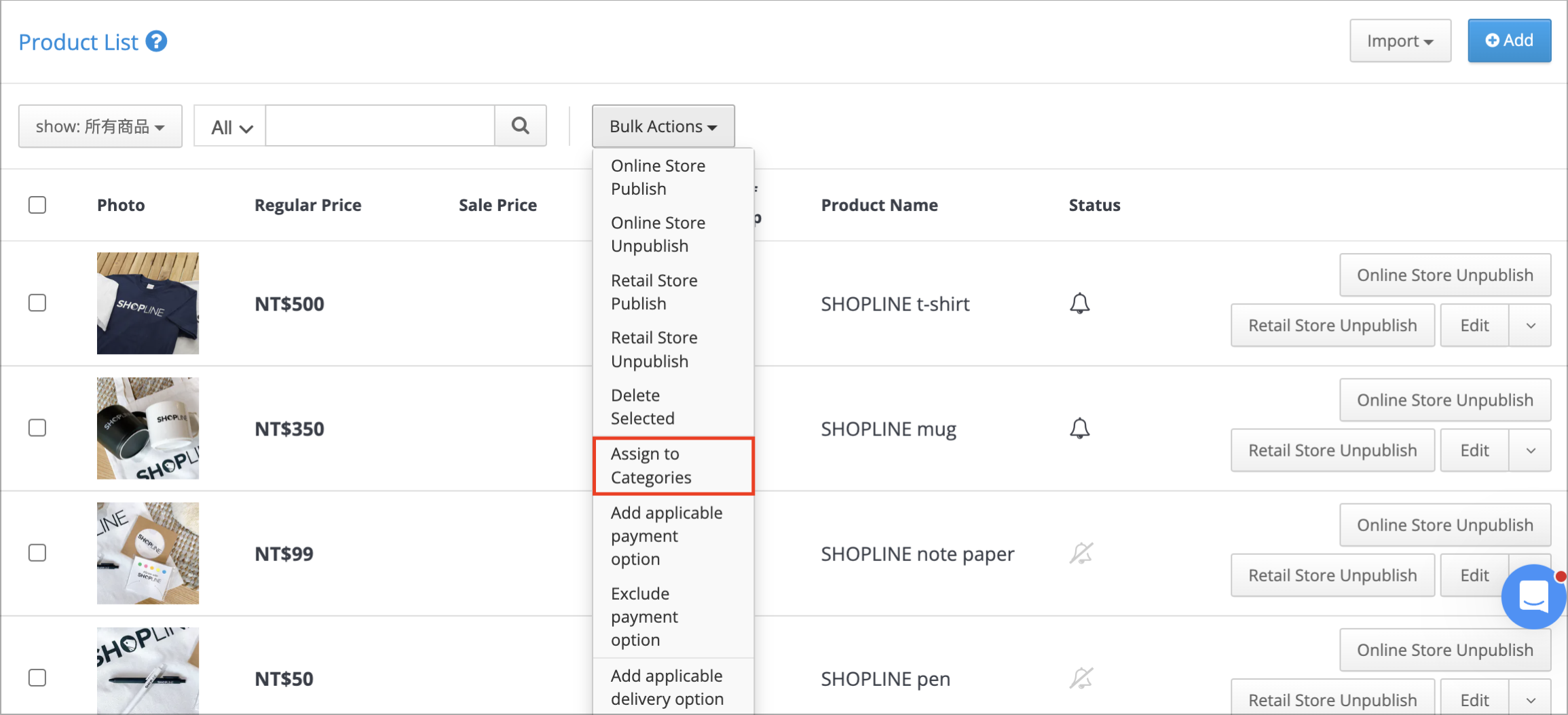Click the Regular Price column header
The width and height of the screenshot is (1568, 715).
(307, 205)
